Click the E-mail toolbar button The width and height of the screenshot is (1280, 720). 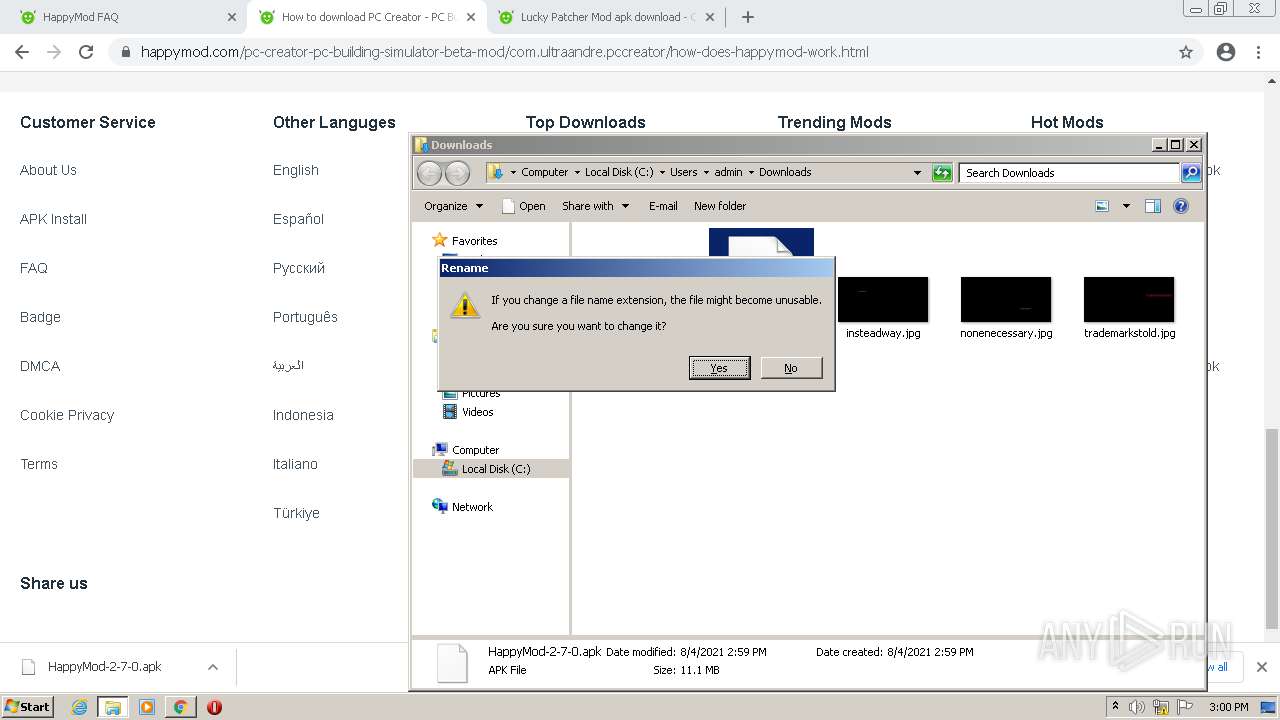click(663, 206)
